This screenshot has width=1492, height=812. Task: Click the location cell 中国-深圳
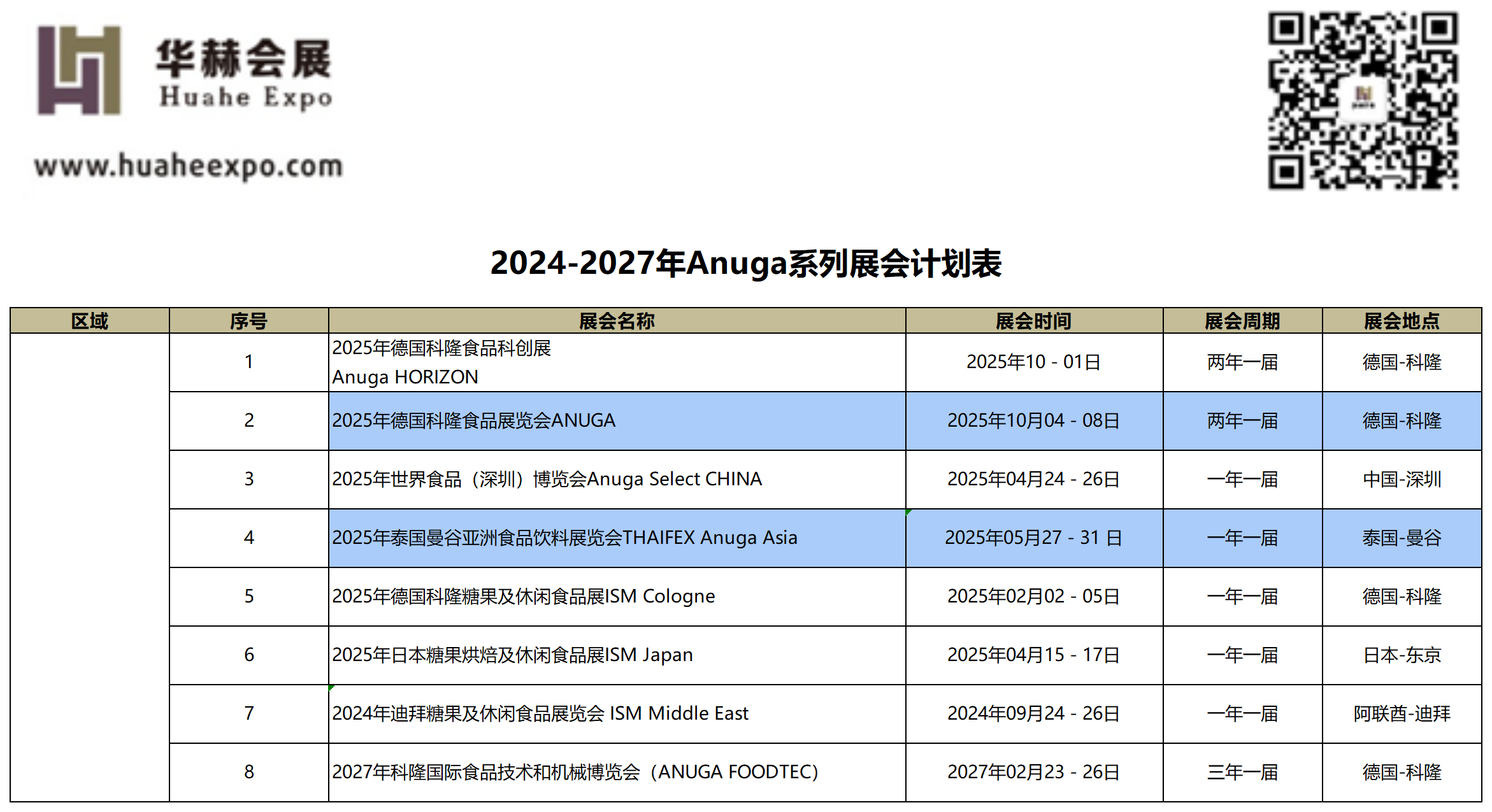1402,480
